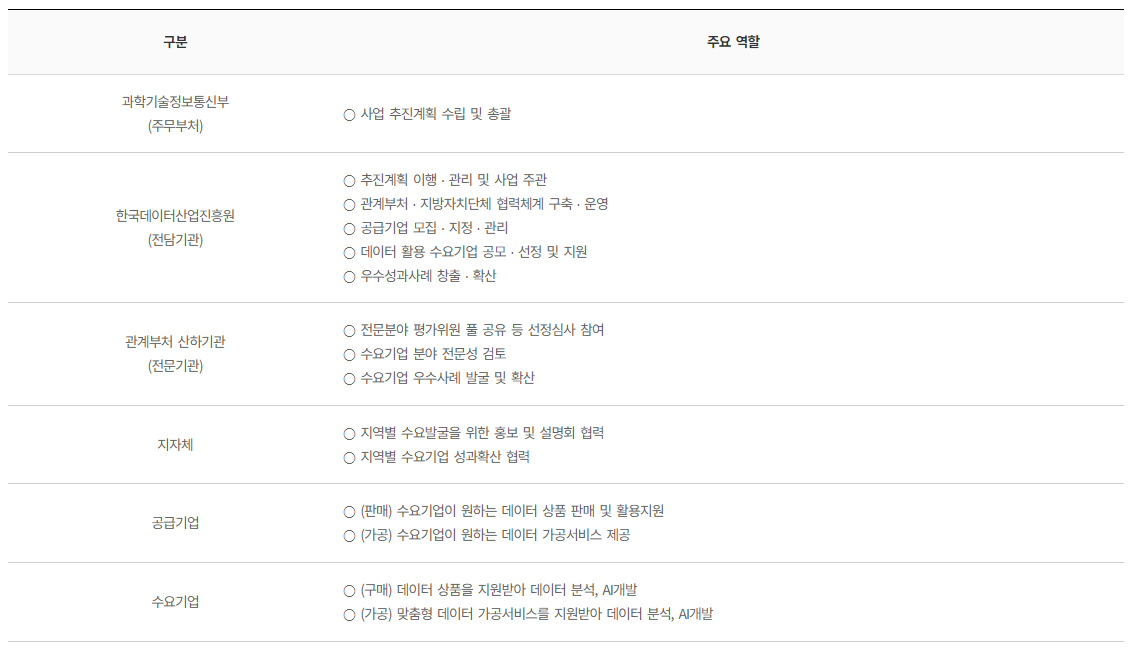1143x660 pixels.
Task: Click the 구분 column header
Action: pyautogui.click(x=175, y=42)
